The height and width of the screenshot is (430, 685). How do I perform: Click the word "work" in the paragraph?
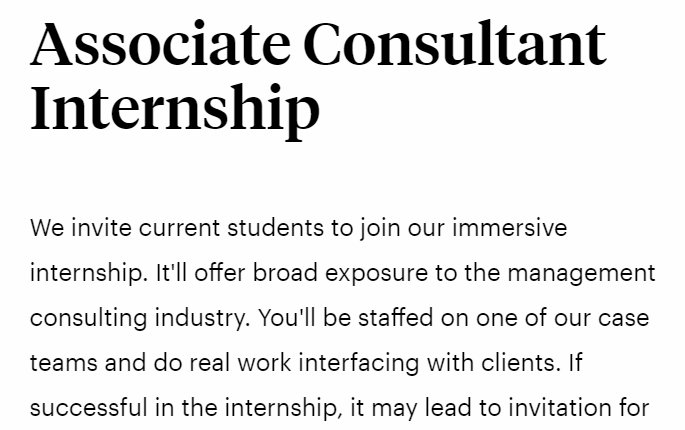(x=264, y=364)
